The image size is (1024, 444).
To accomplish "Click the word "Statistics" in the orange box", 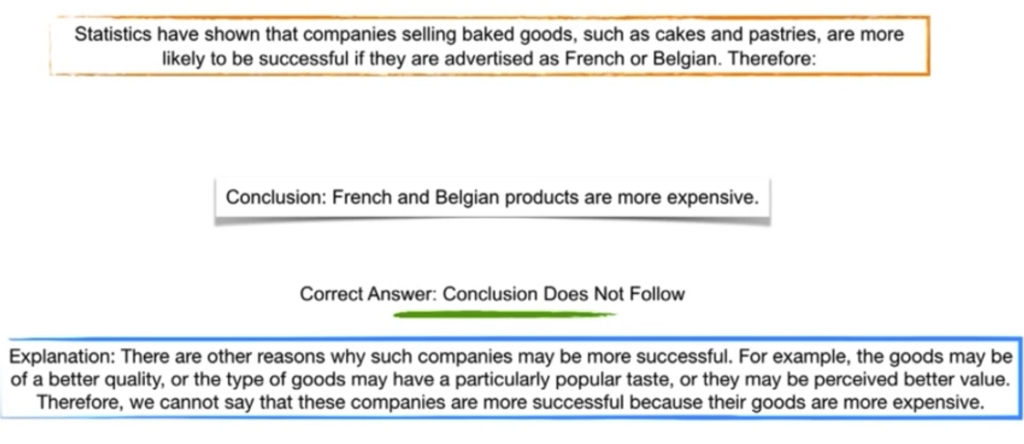I will 114,34.
